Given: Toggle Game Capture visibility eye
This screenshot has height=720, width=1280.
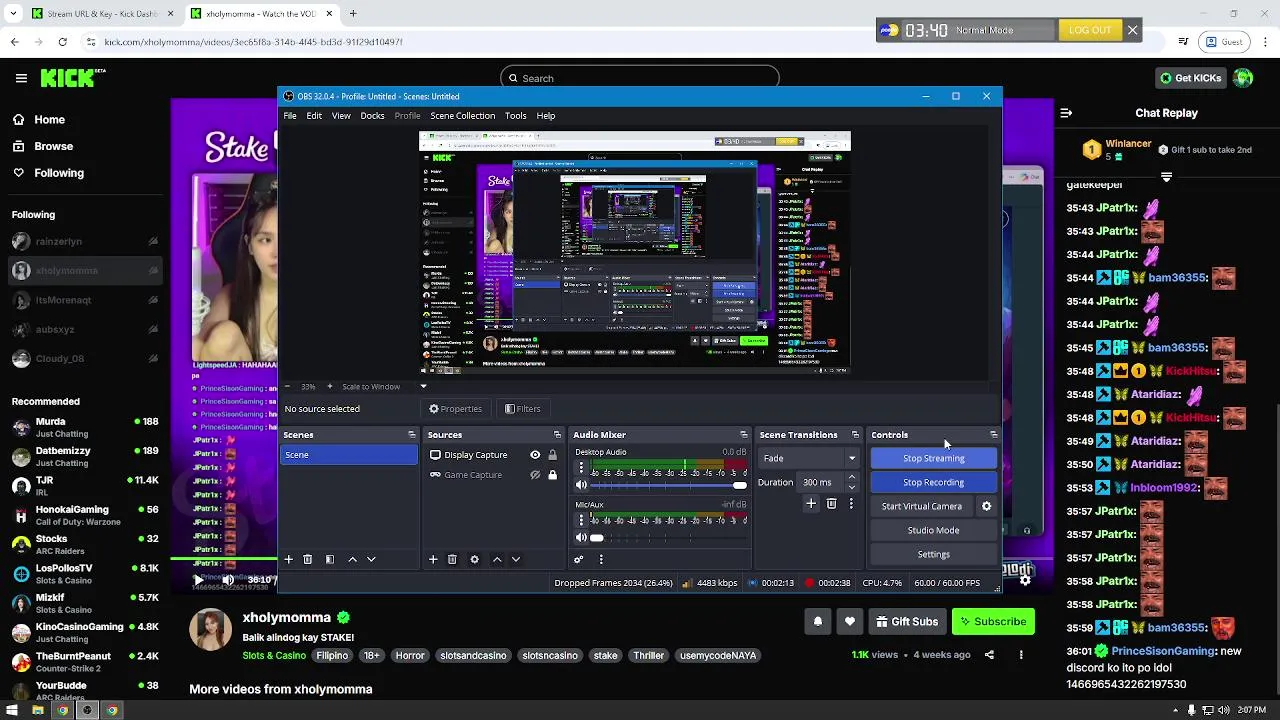Looking at the screenshot, I should click(535, 475).
